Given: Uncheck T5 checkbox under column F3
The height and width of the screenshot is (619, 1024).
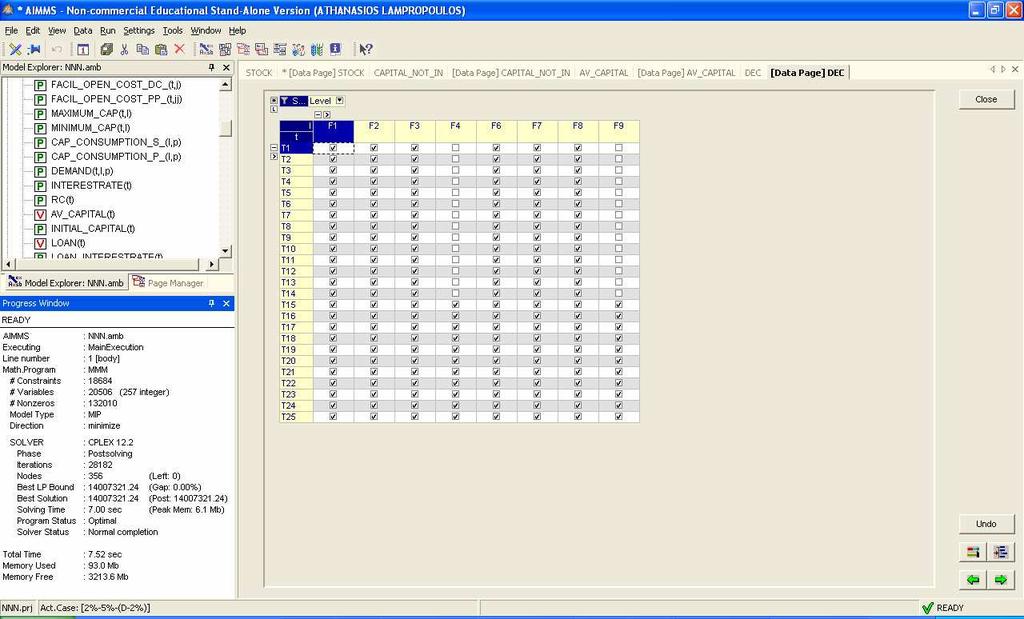Looking at the screenshot, I should (415, 193).
